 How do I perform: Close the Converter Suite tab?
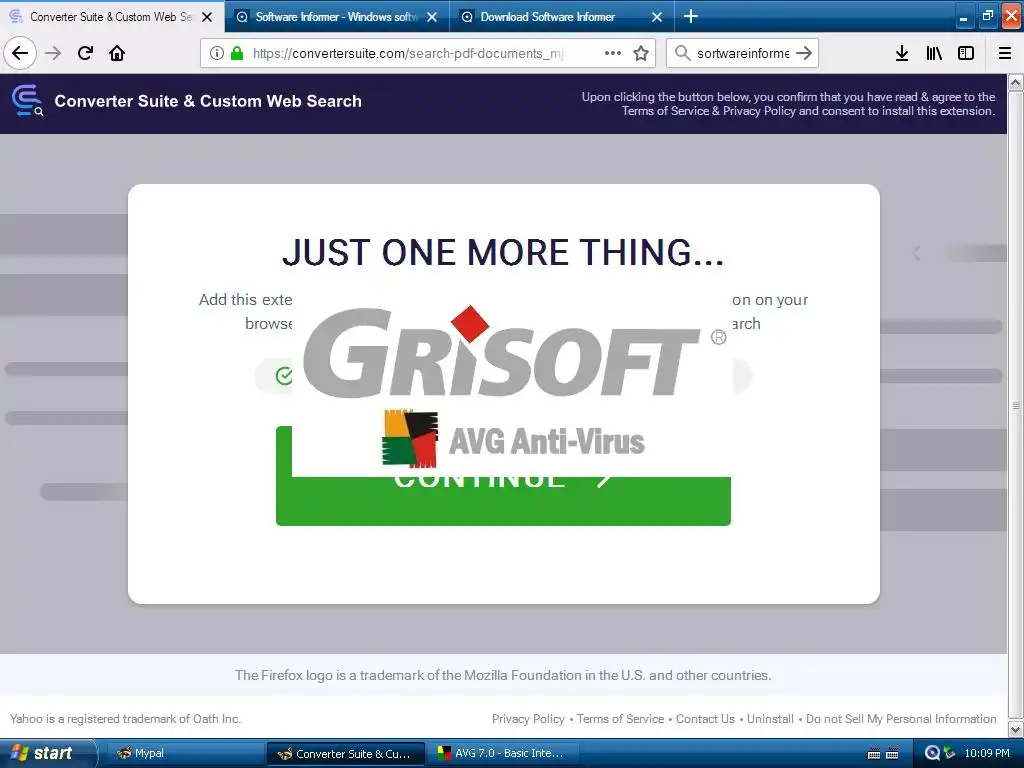[207, 17]
